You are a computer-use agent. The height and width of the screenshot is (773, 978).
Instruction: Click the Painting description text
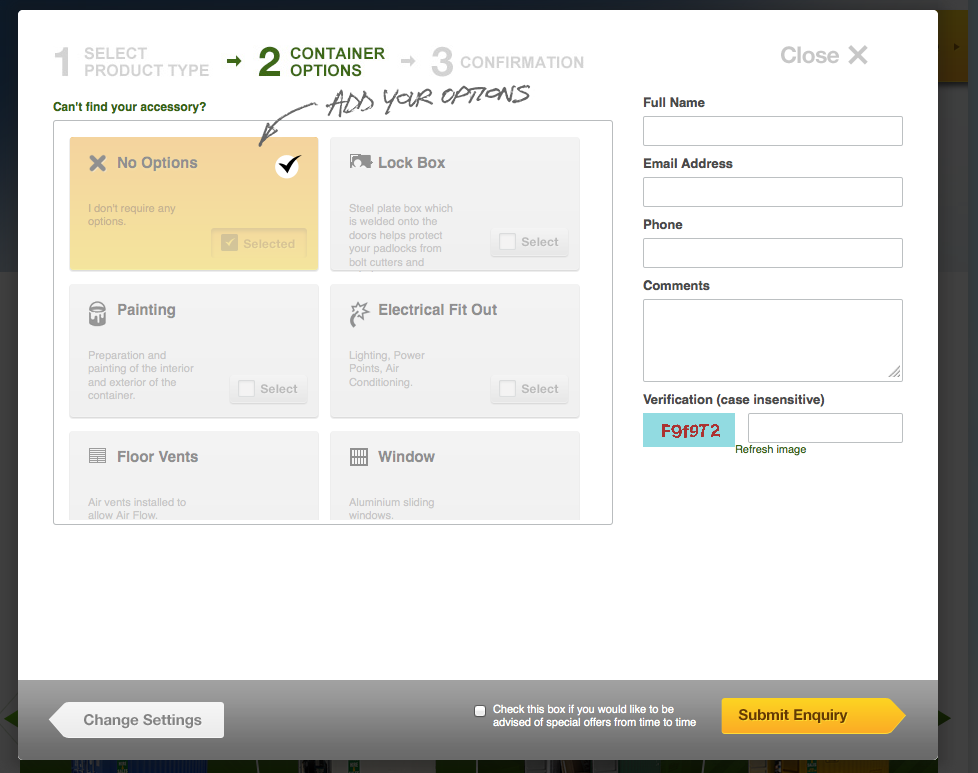(x=141, y=375)
